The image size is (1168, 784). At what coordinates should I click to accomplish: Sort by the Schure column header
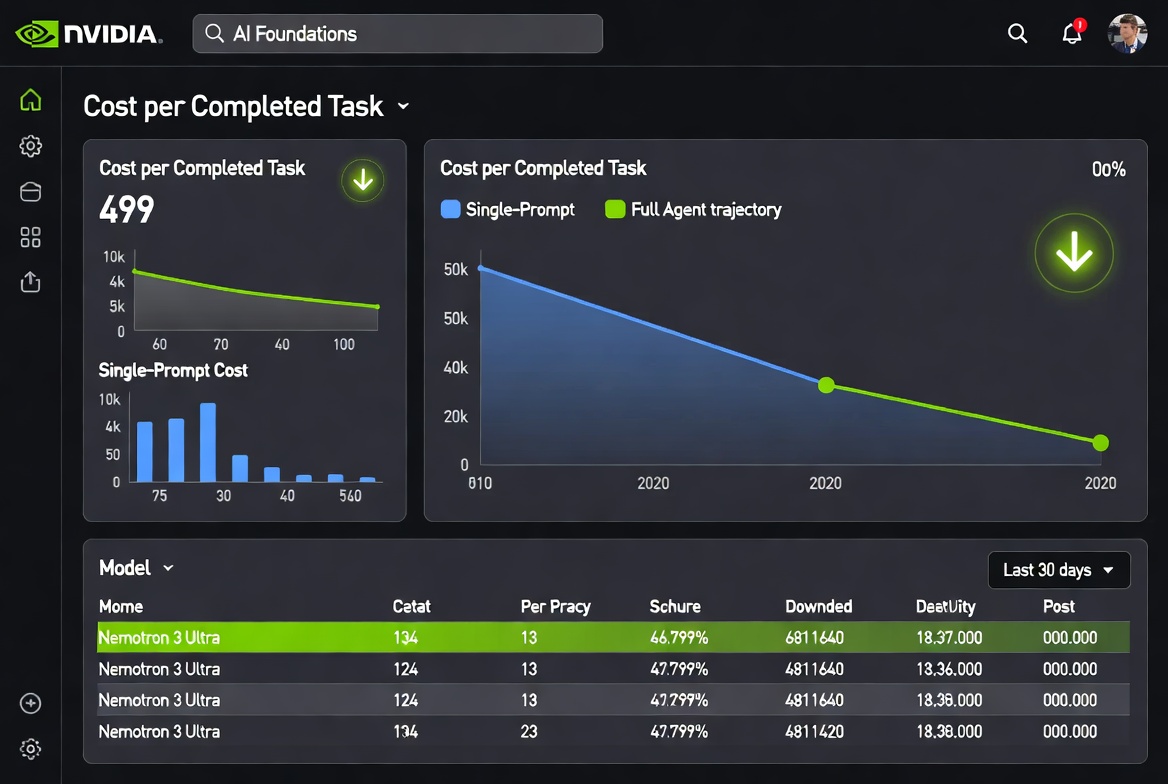tap(675, 607)
